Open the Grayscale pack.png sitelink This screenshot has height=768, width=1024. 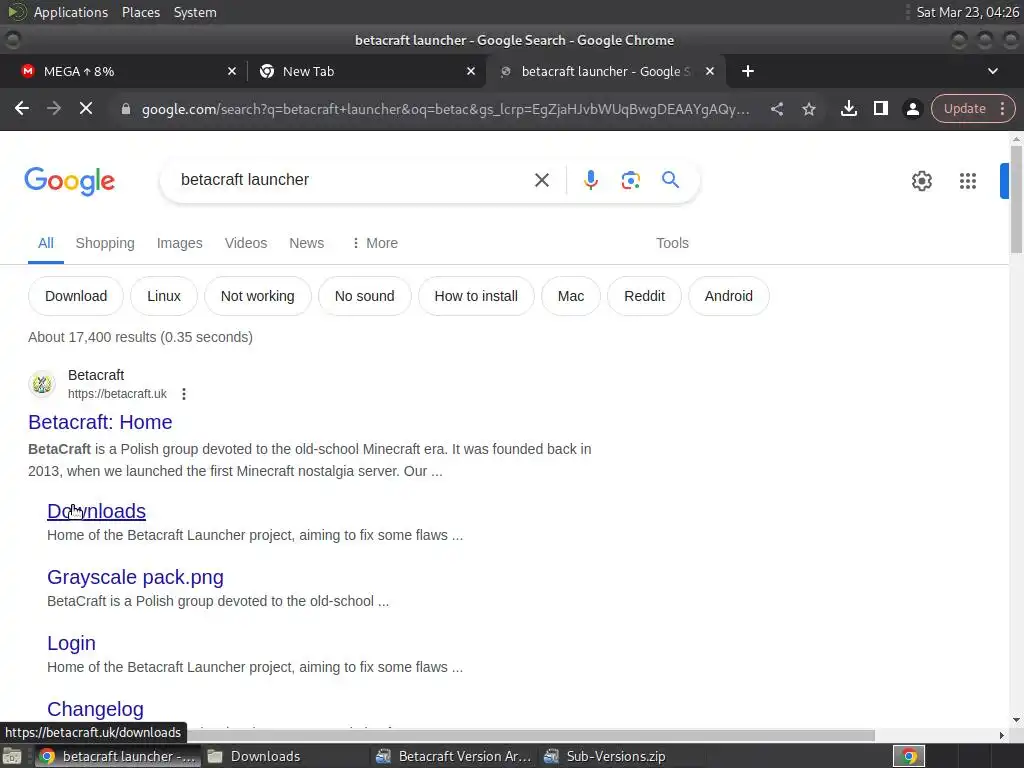[x=135, y=577]
